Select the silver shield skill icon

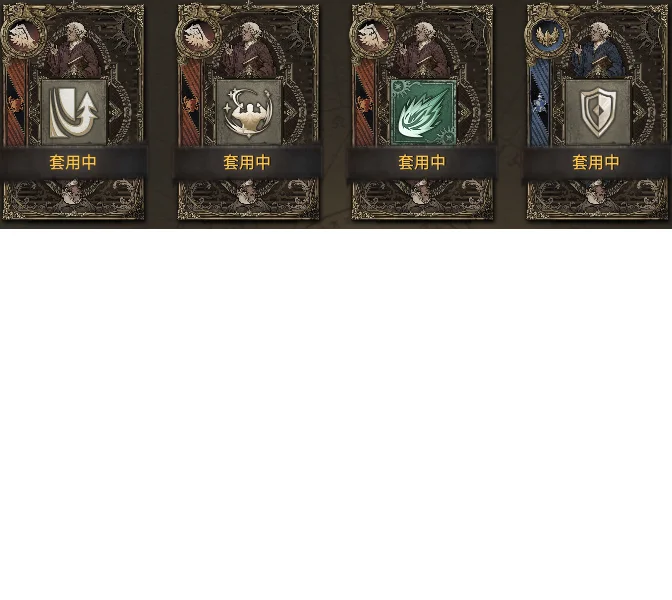click(598, 112)
